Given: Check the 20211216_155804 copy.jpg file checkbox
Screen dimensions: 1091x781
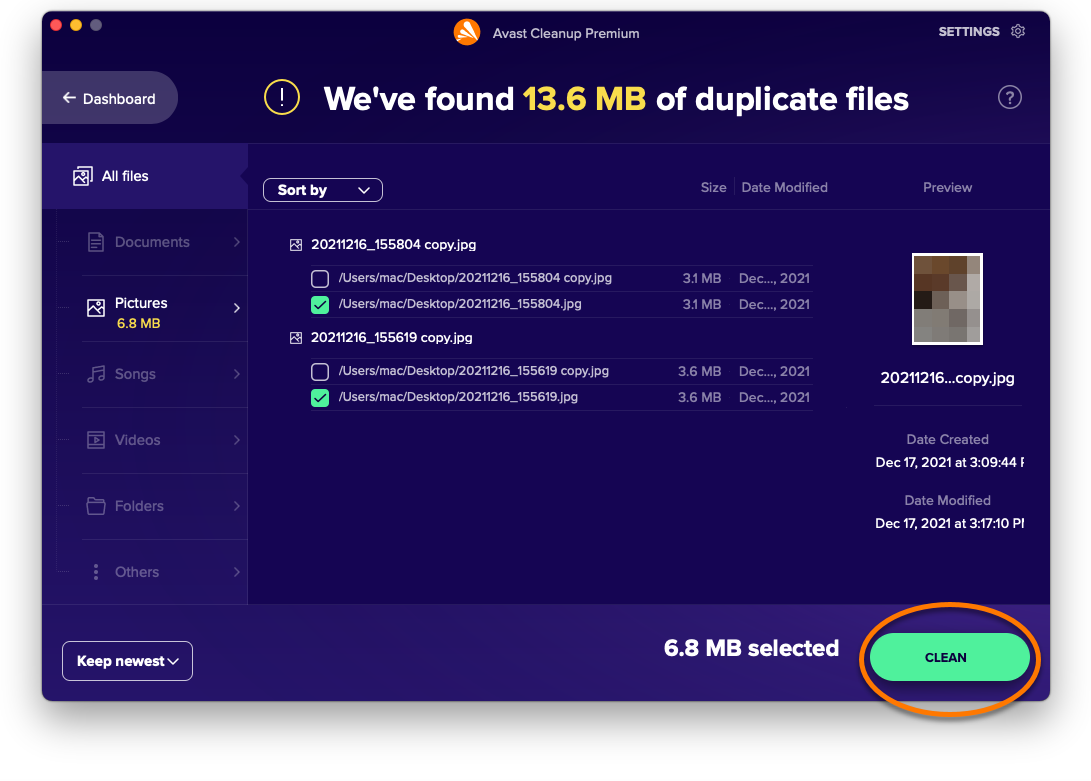Looking at the screenshot, I should 320,279.
